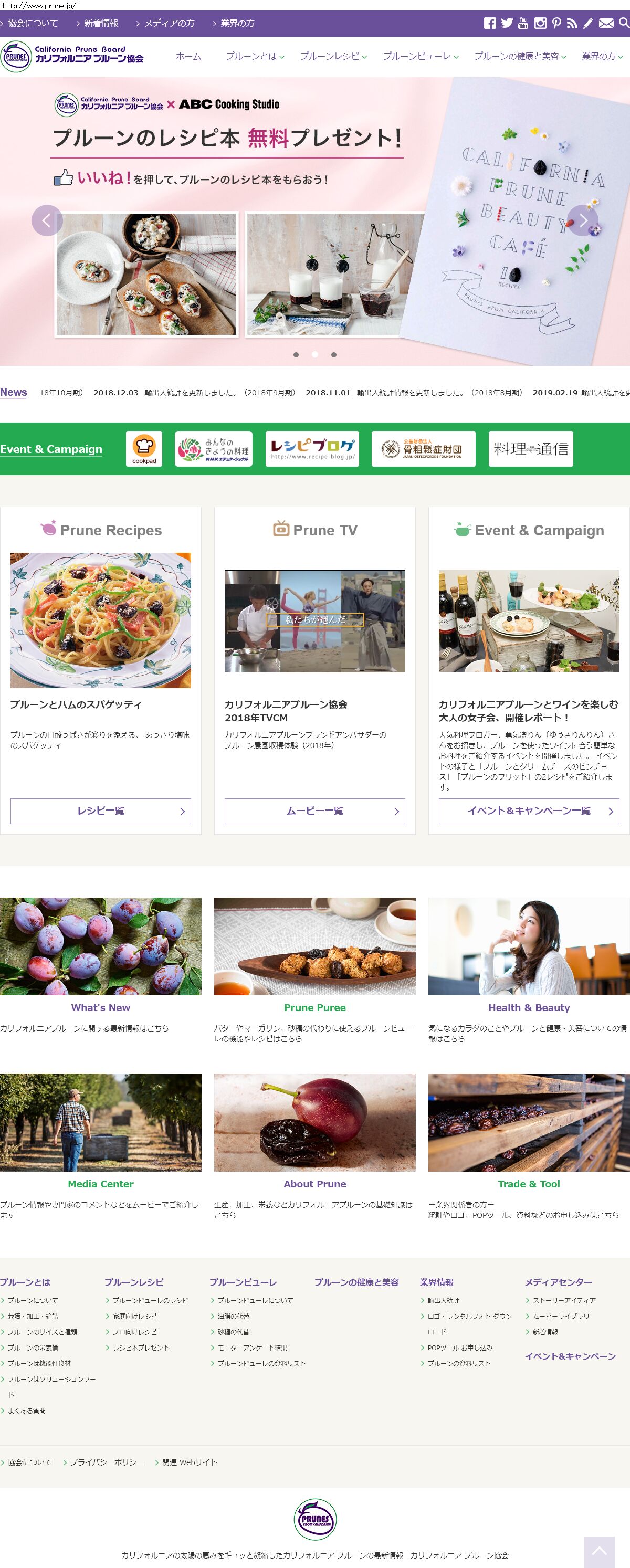Image resolution: width=630 pixels, height=1568 pixels.
Task: Click the envelope mail icon
Action: tap(606, 23)
